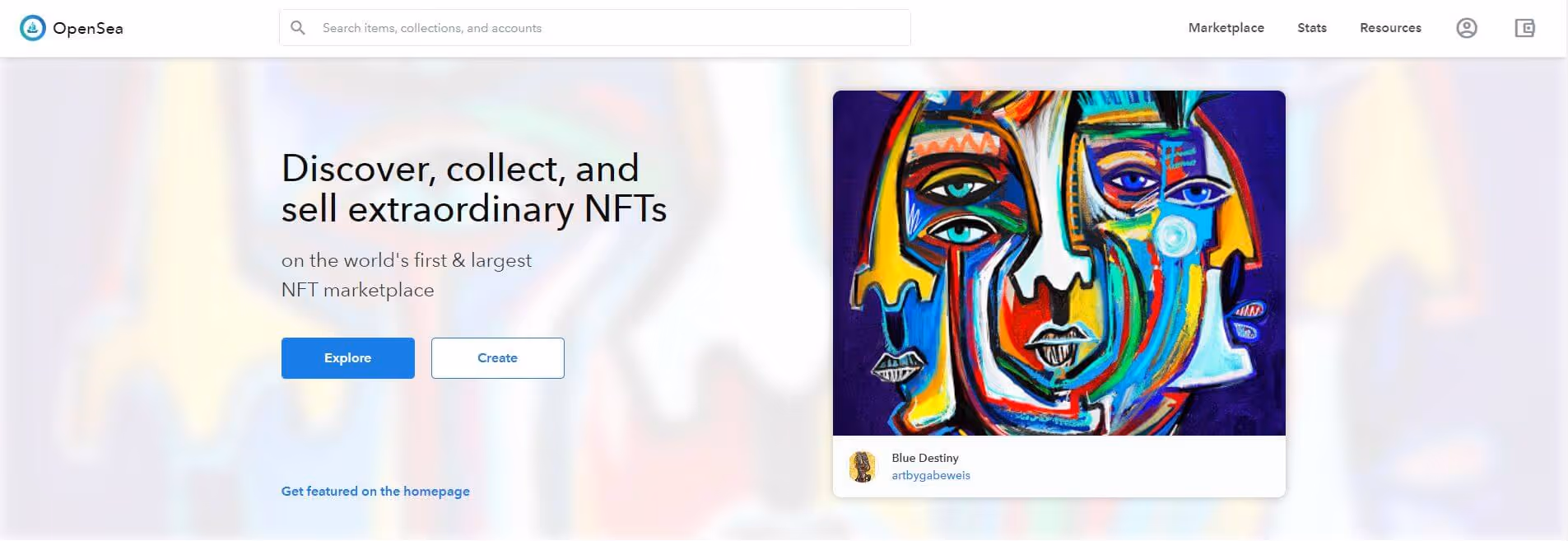Click the search items input field
This screenshot has height=541, width=1568.
click(594, 27)
